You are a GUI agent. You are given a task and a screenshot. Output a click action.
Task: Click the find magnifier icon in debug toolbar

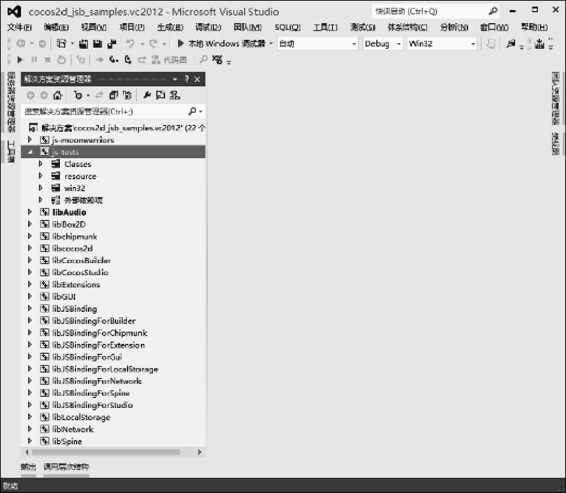click(203, 59)
